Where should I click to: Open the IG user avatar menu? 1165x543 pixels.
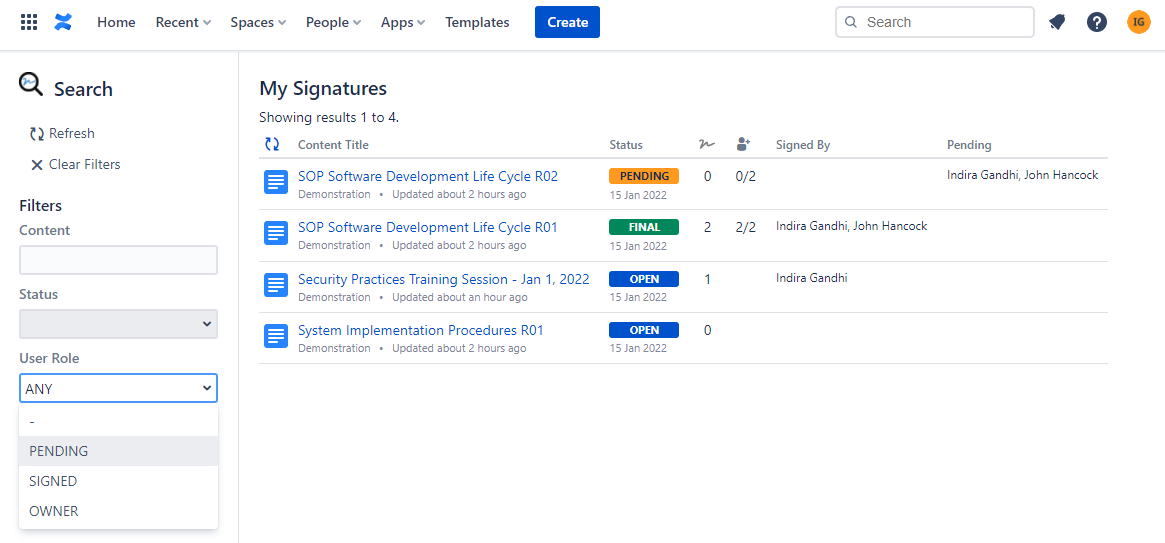pyautogui.click(x=1139, y=22)
